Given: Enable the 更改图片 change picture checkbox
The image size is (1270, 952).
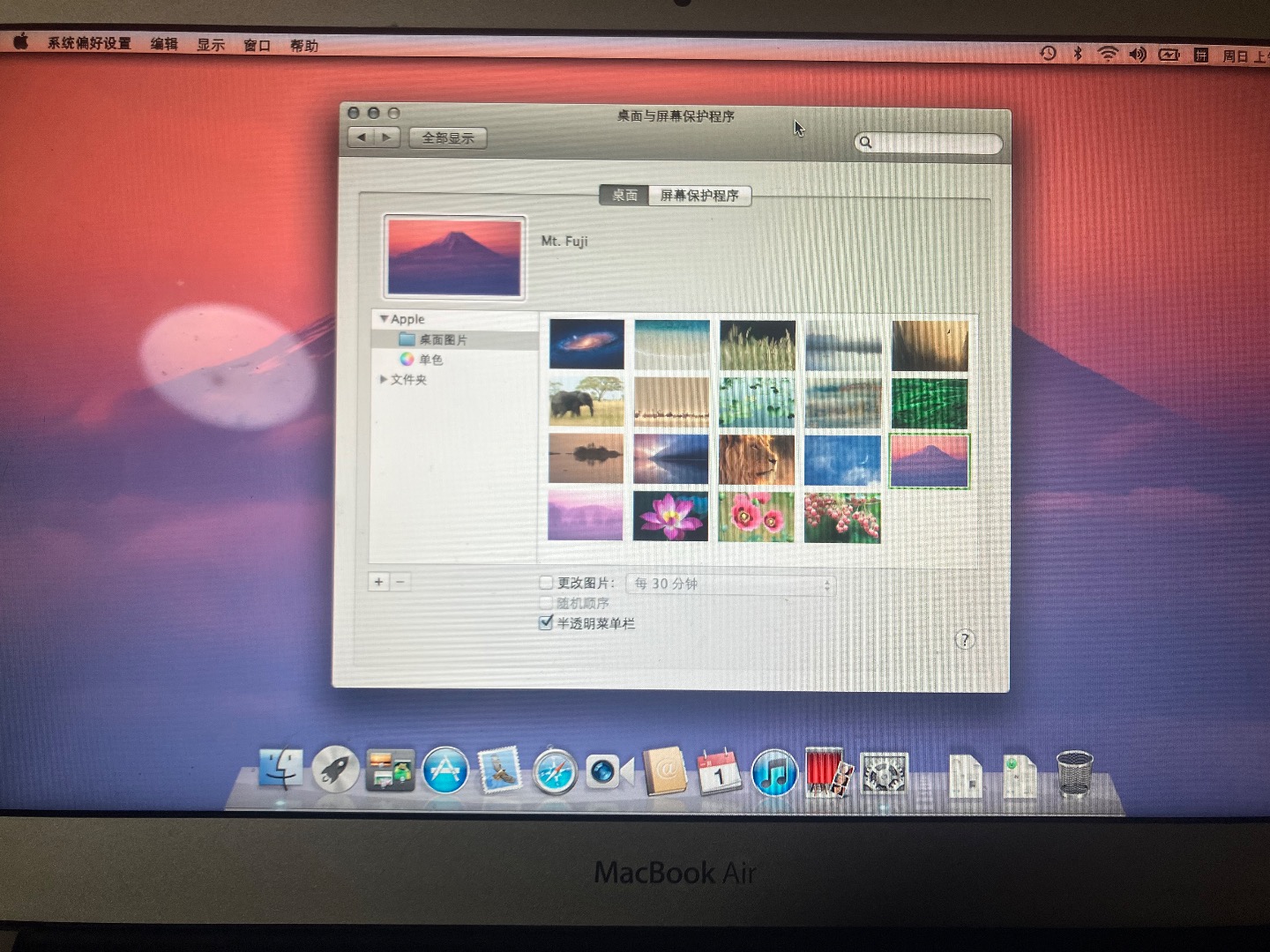Looking at the screenshot, I should (x=545, y=582).
